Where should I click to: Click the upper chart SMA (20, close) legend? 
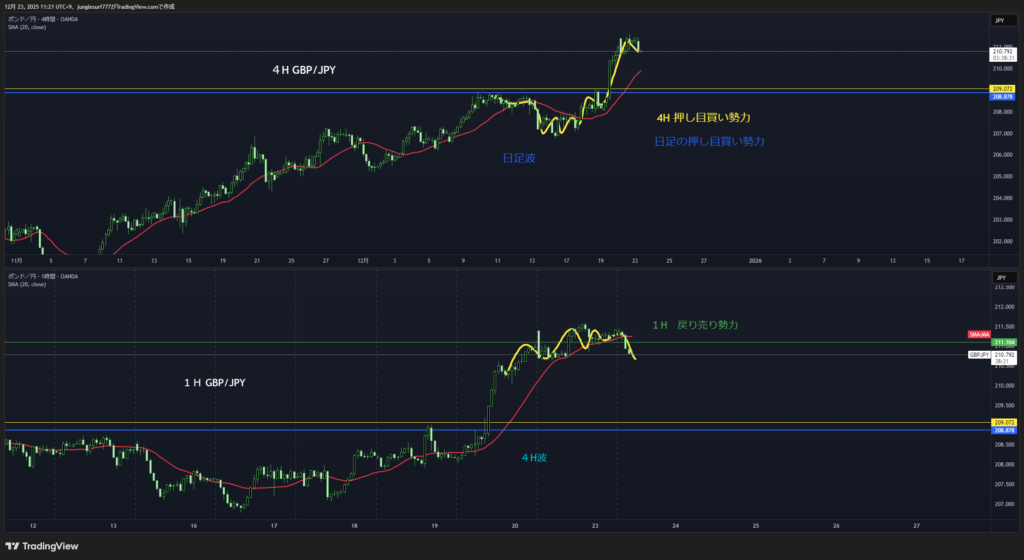27,27
